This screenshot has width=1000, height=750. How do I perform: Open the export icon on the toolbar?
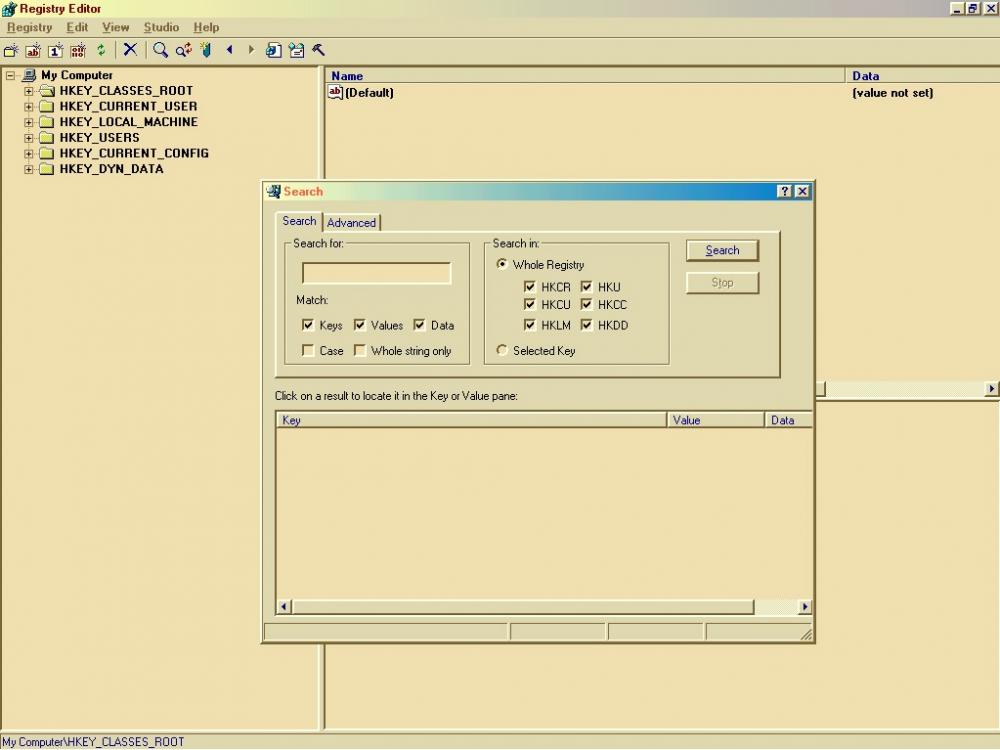tap(273, 50)
